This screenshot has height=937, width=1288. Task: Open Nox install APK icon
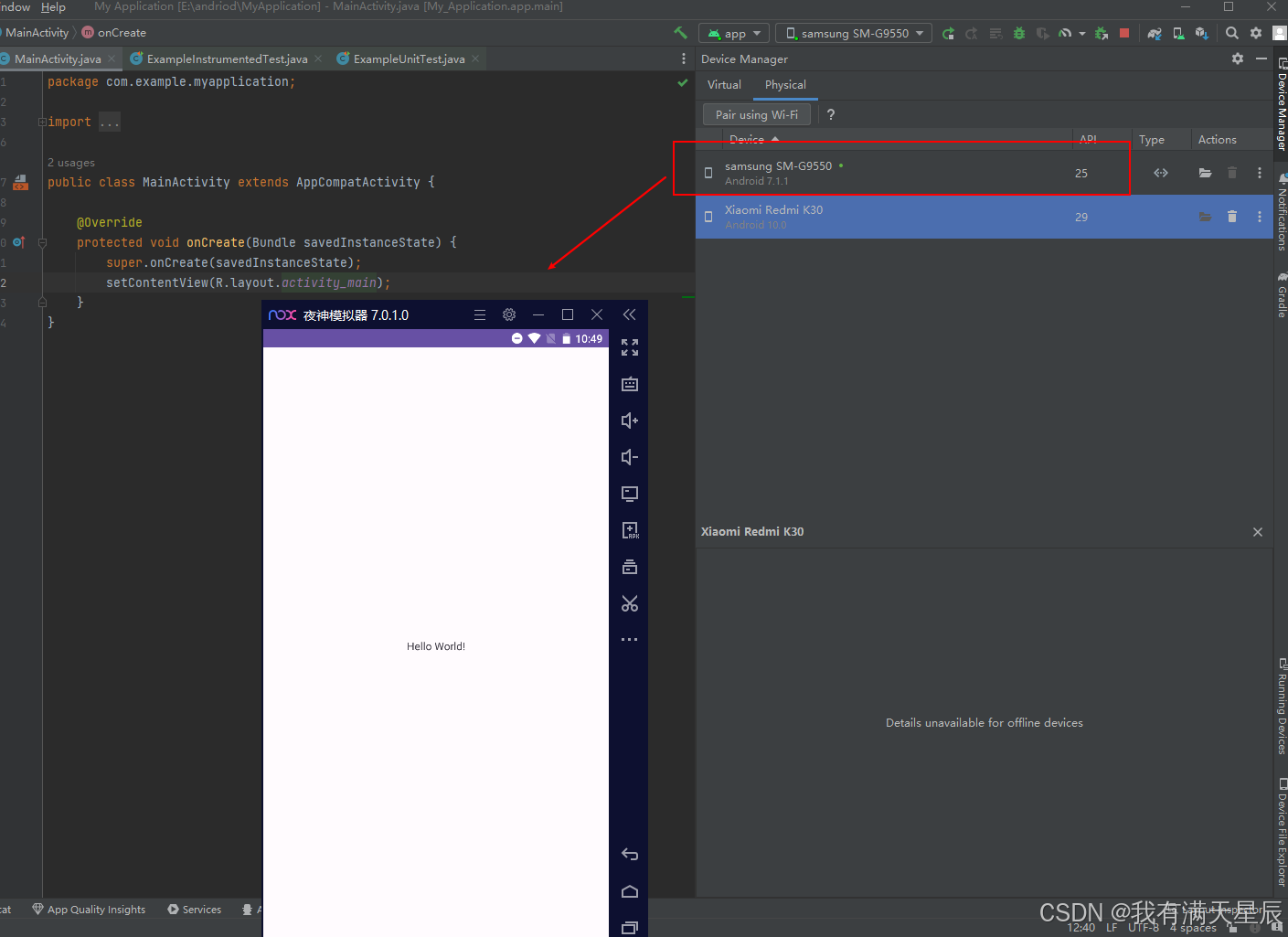(x=629, y=530)
